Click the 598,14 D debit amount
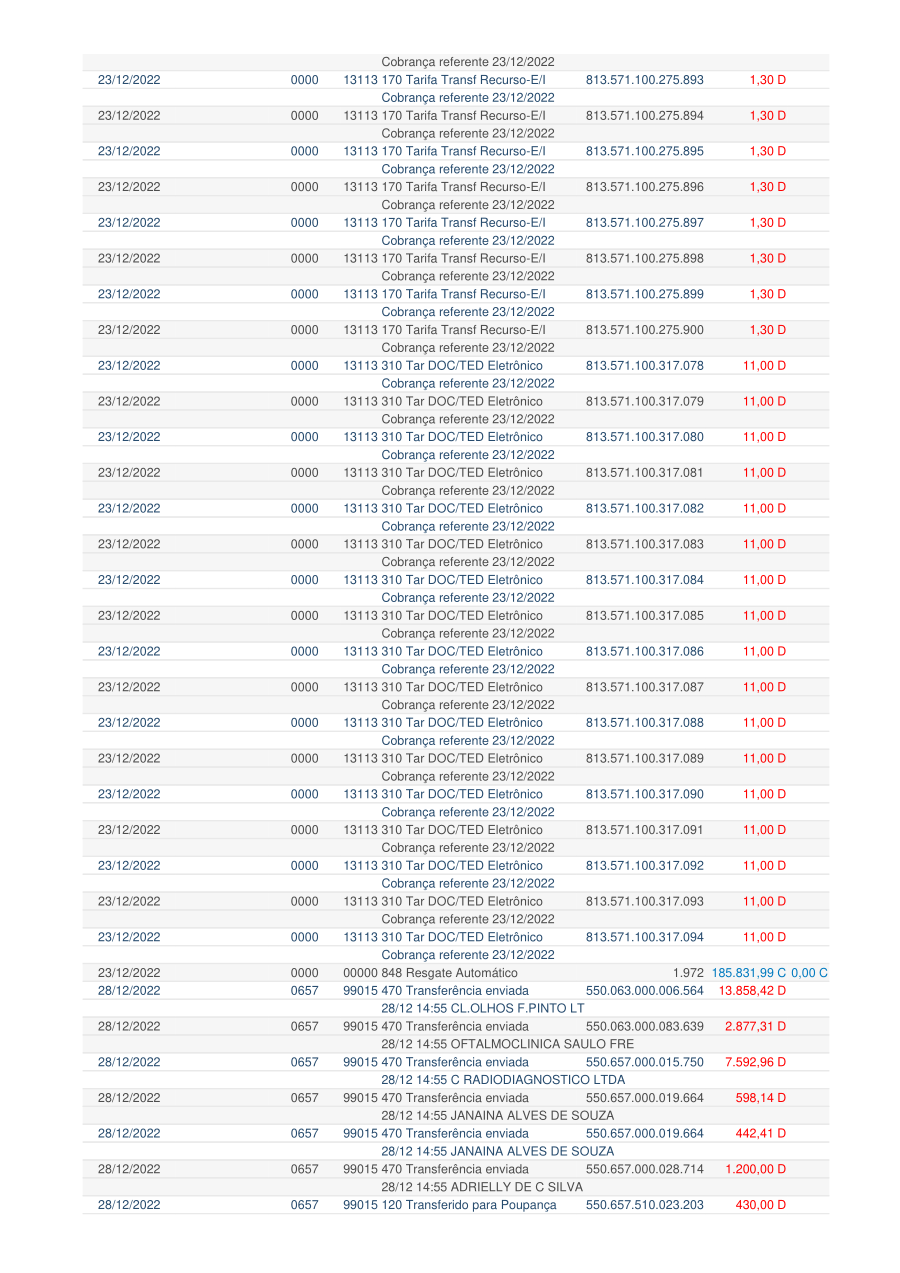Screen dimensions: 900x1273 point(760,1098)
